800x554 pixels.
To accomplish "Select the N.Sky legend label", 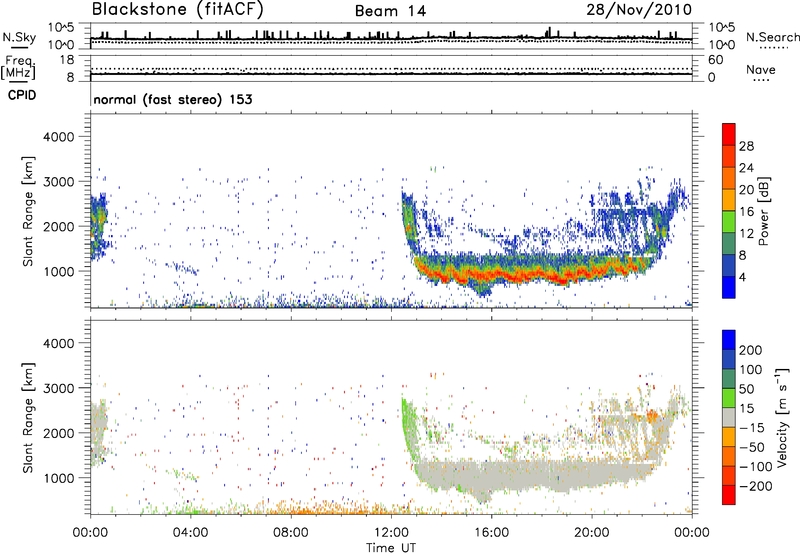I will 19,37.
